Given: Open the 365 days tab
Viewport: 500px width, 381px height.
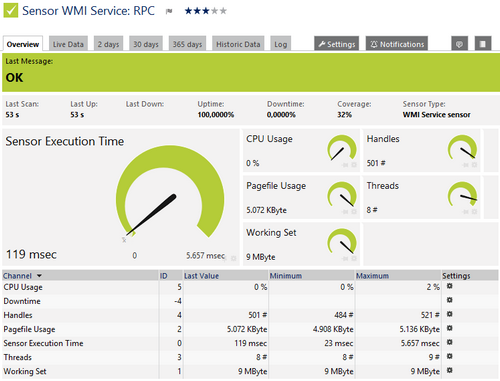Looking at the screenshot, I should pyautogui.click(x=187, y=44).
